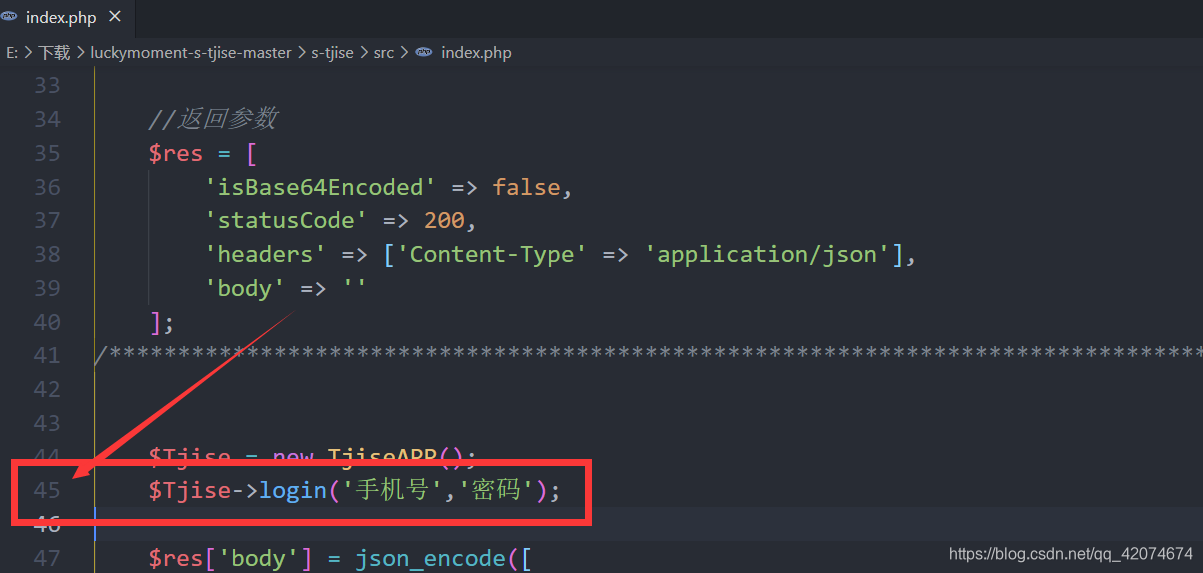Click 'TjiseAPP' class name on line 44
Screen dimensions: 1203x573
(385, 457)
